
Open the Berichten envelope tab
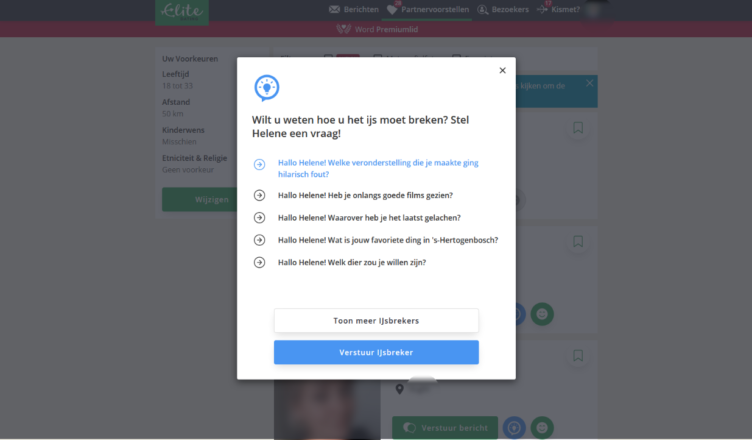point(354,10)
